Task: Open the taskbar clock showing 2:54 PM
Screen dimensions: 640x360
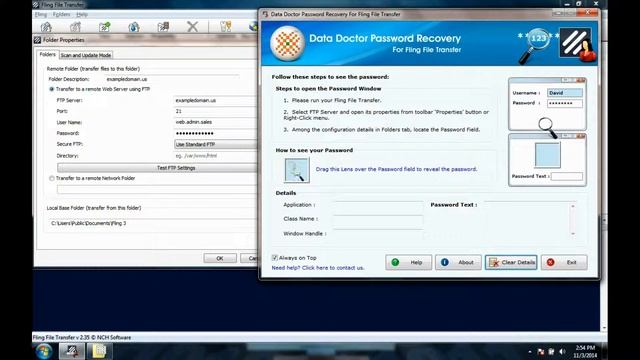Action: click(x=585, y=351)
